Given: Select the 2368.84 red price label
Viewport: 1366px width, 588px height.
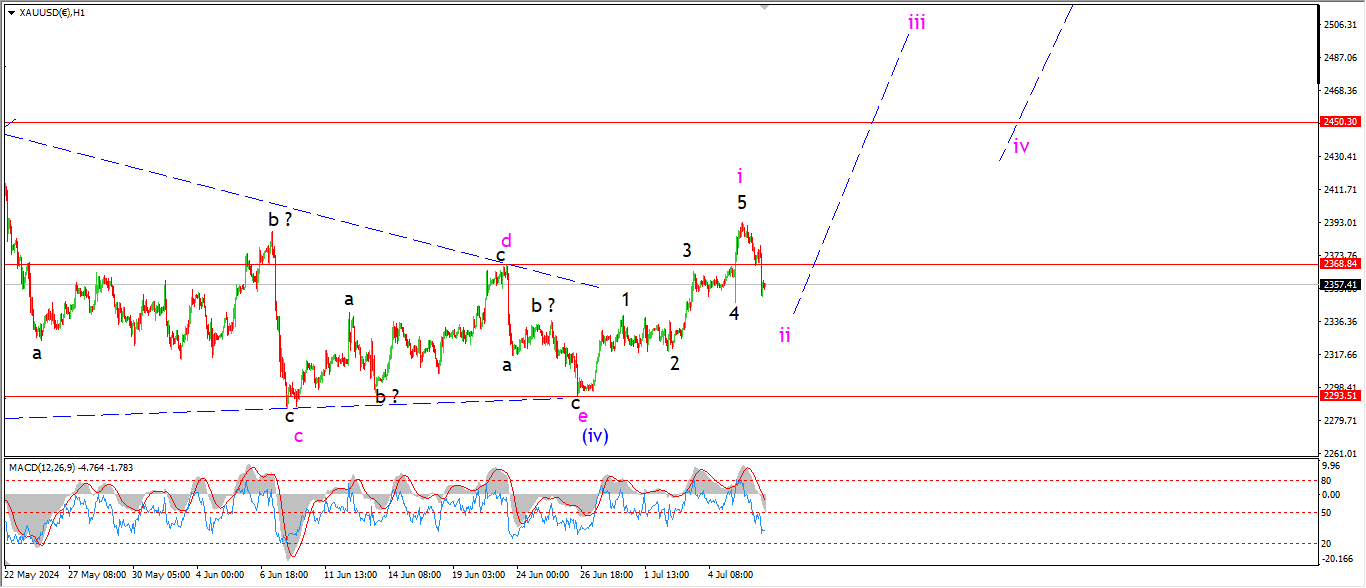Looking at the screenshot, I should tap(1339, 264).
